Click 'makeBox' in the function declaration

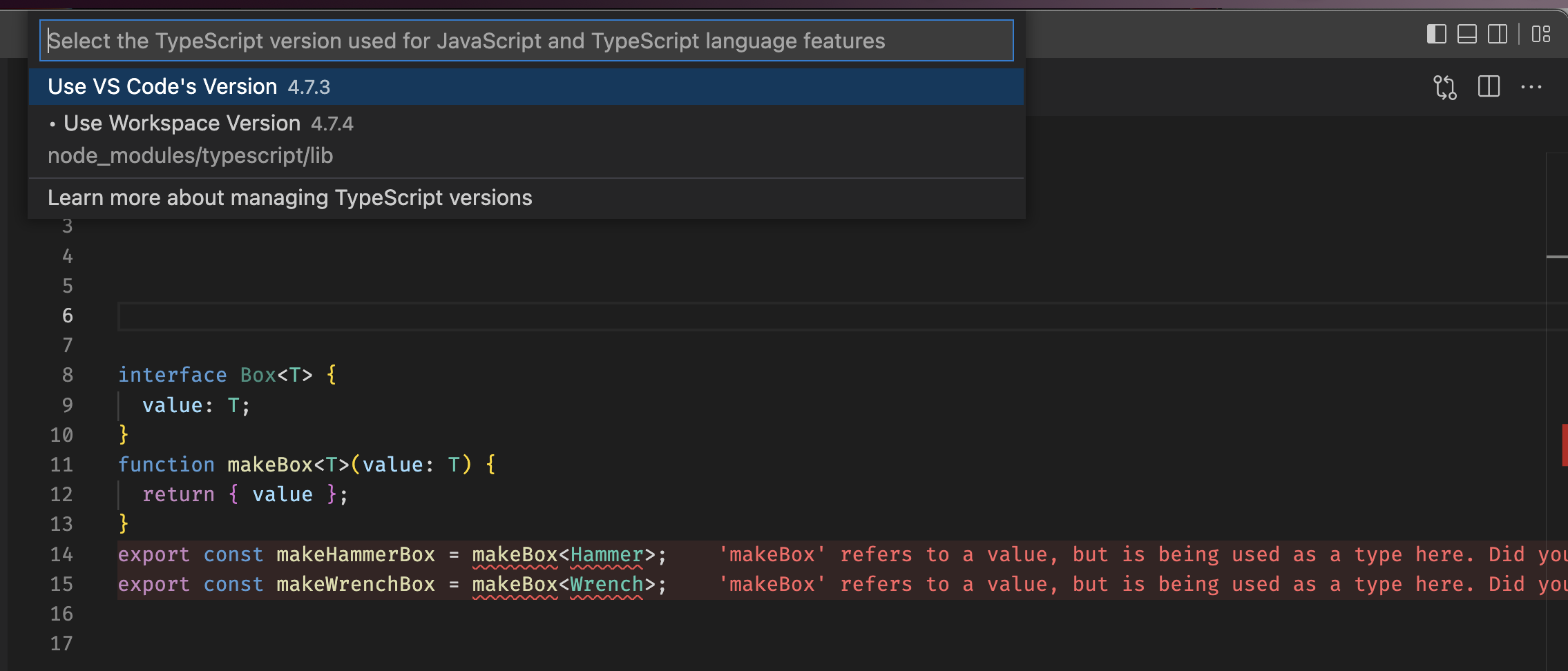coord(270,465)
